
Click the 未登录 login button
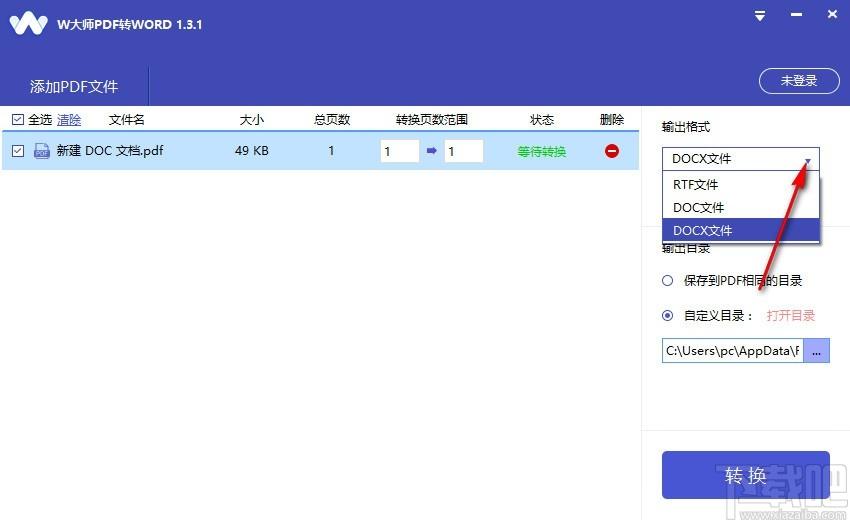click(799, 81)
